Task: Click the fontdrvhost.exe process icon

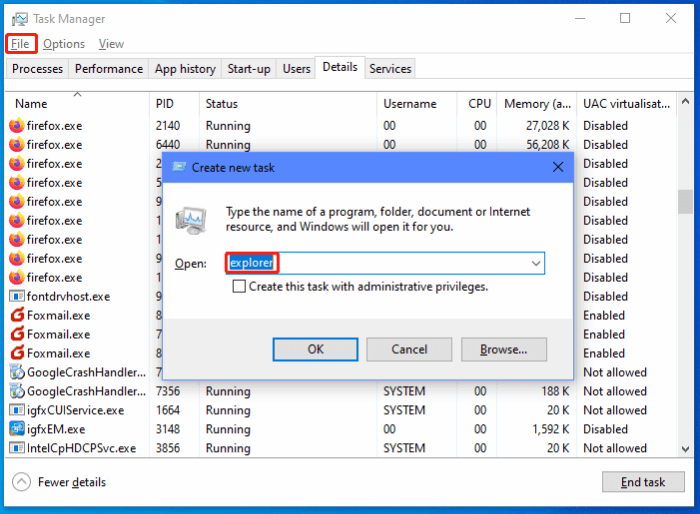Action: point(17,296)
